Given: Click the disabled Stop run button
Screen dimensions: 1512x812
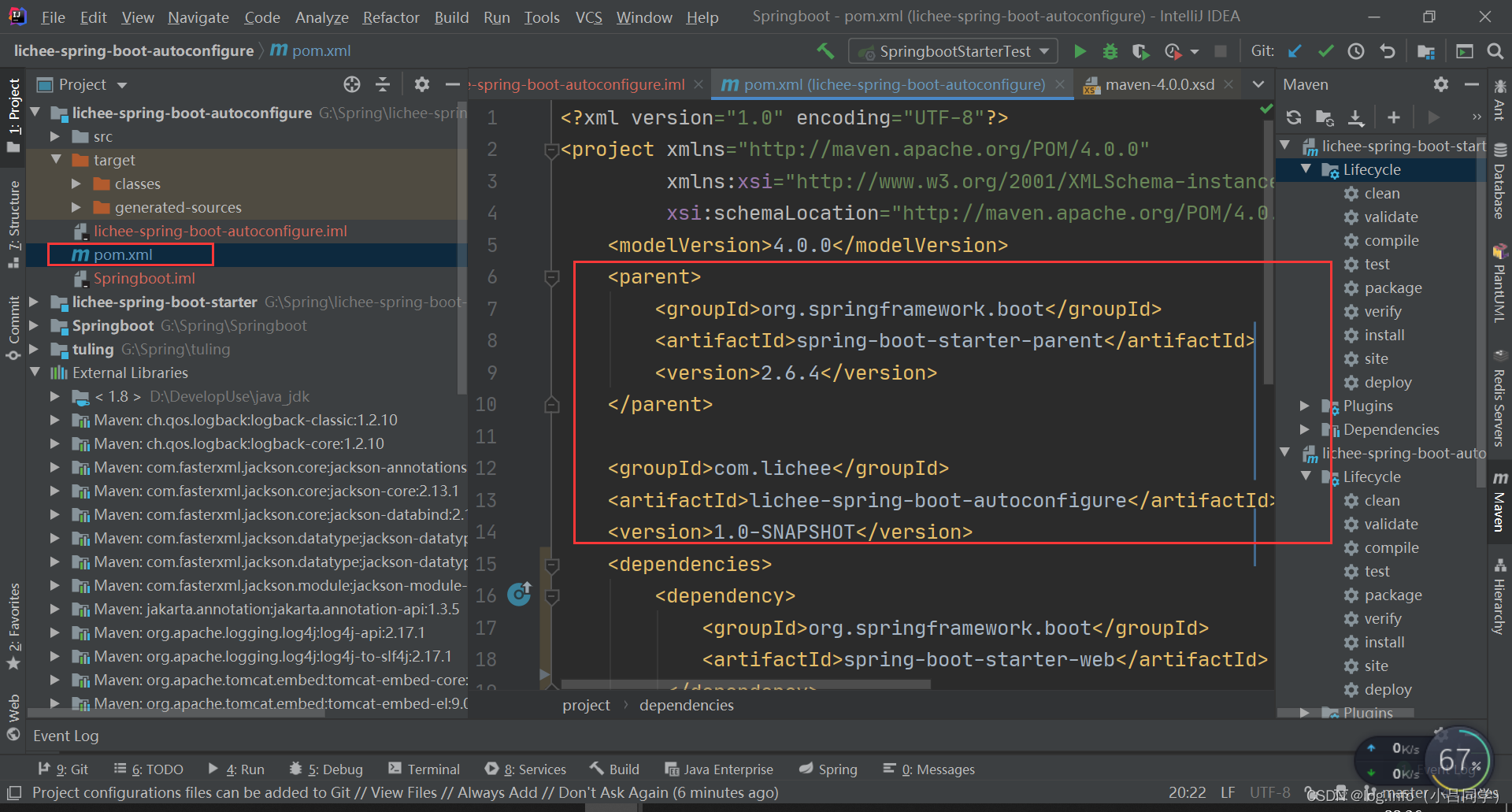Looking at the screenshot, I should (1221, 51).
